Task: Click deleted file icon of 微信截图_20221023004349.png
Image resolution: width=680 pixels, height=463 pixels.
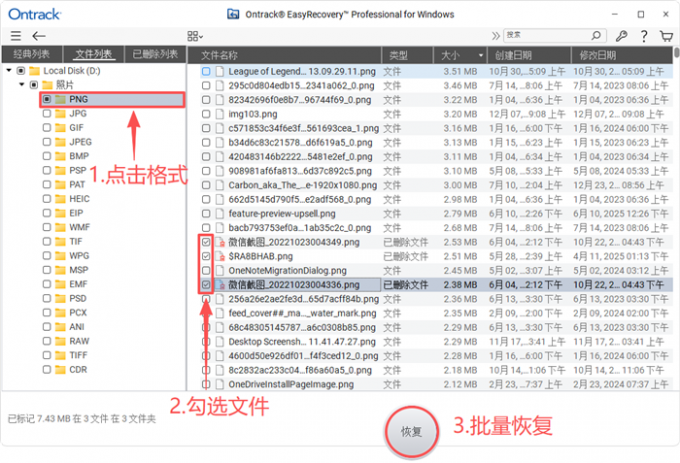Action: (x=220, y=242)
